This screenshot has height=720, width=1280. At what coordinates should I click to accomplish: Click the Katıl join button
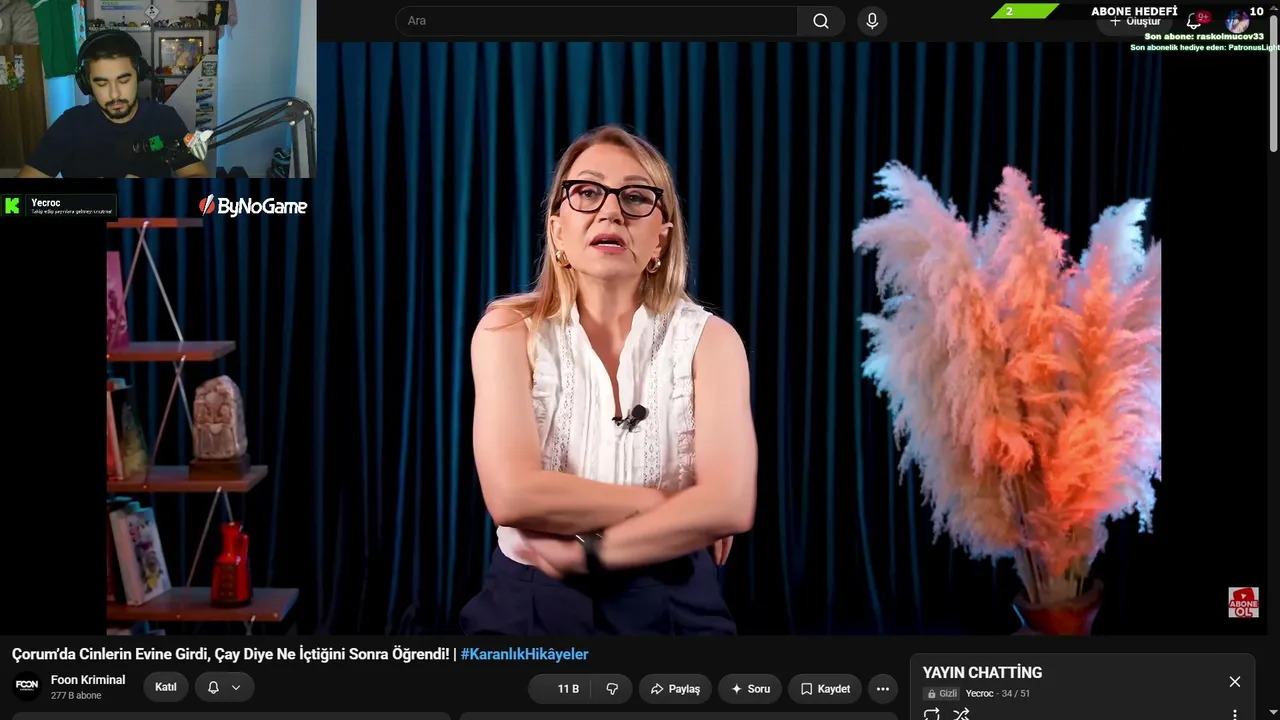[x=166, y=688]
